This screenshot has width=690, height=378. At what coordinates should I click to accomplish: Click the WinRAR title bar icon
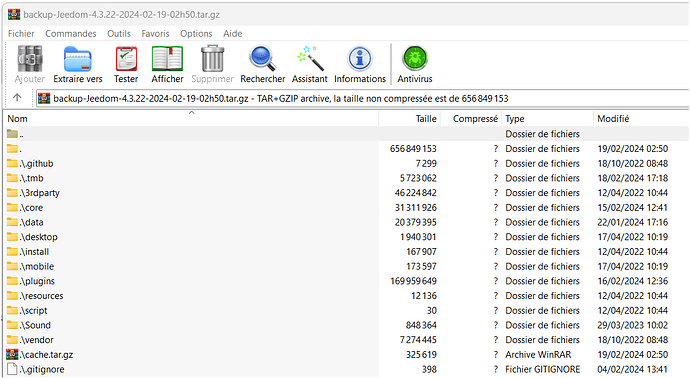pos(14,15)
